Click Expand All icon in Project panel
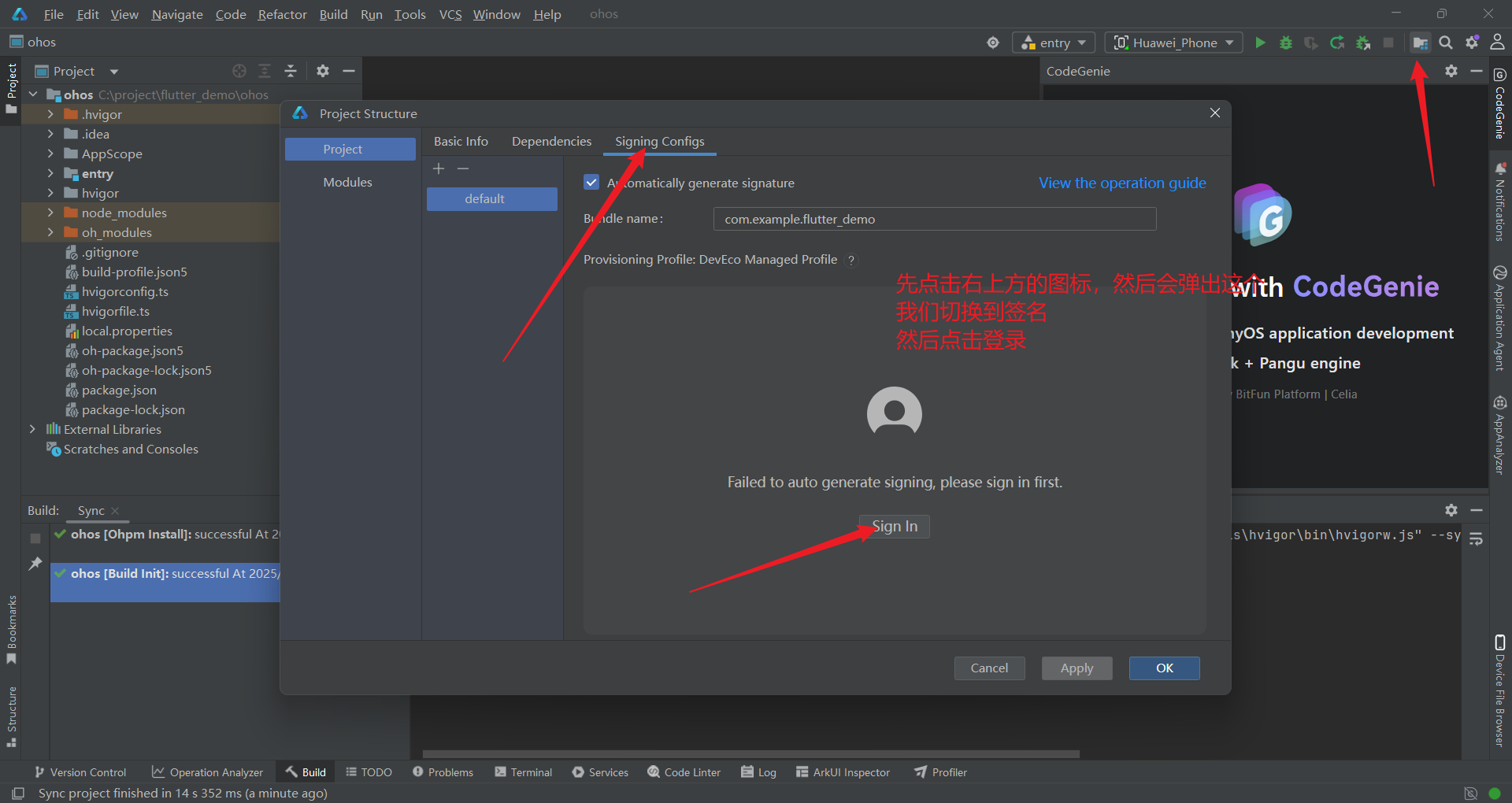 (x=265, y=71)
